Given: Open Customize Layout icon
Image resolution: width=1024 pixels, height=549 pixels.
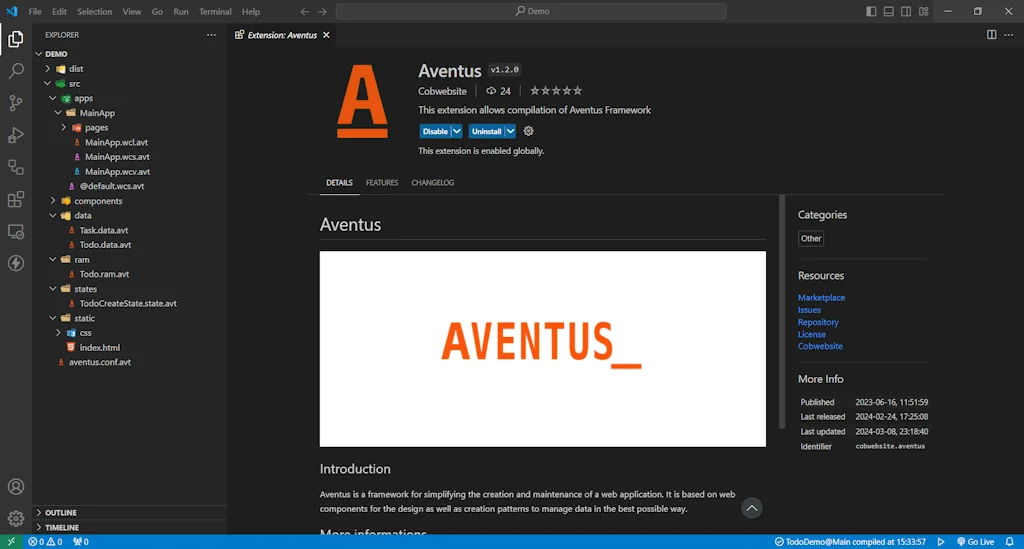Looking at the screenshot, I should pos(924,11).
